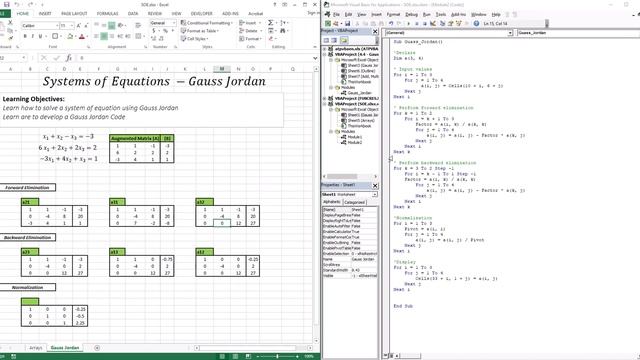Click the Clear eraser icon in Editing
640x360 pixels.
coord(271,38)
